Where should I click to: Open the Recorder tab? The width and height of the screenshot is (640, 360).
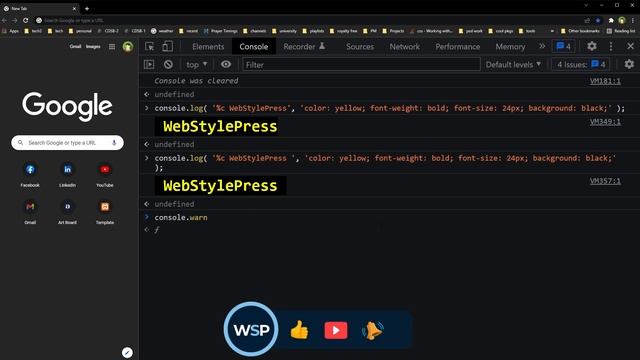point(304,47)
